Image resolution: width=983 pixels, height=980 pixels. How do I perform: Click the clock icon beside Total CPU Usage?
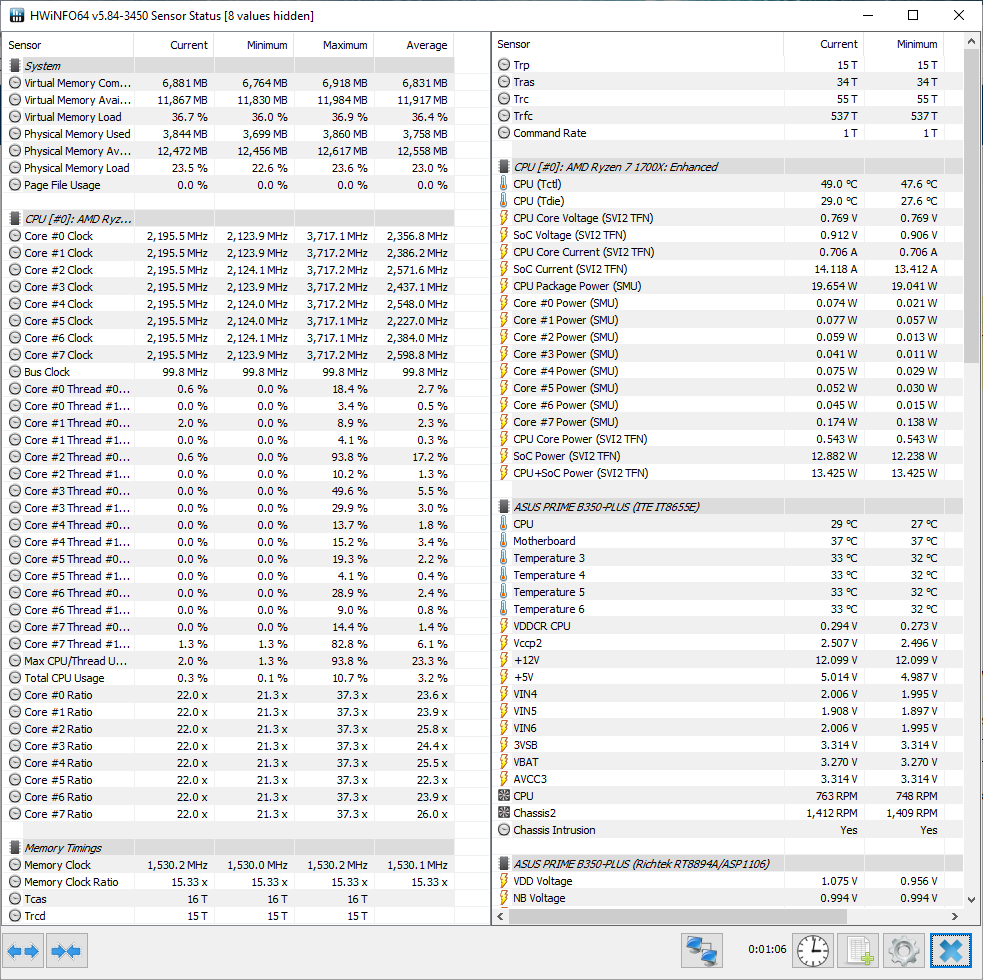(x=15, y=677)
